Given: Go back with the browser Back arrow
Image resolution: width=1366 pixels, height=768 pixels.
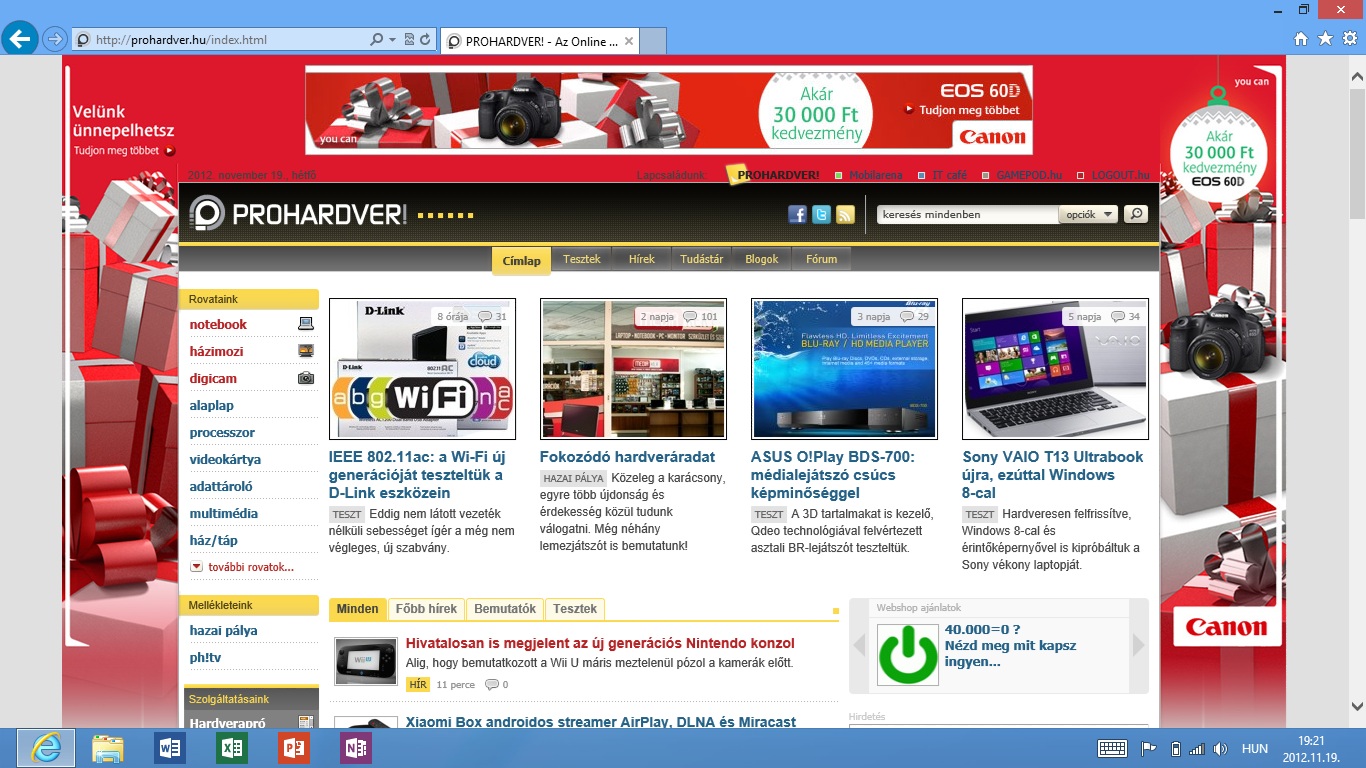Looking at the screenshot, I should pyautogui.click(x=20, y=39).
